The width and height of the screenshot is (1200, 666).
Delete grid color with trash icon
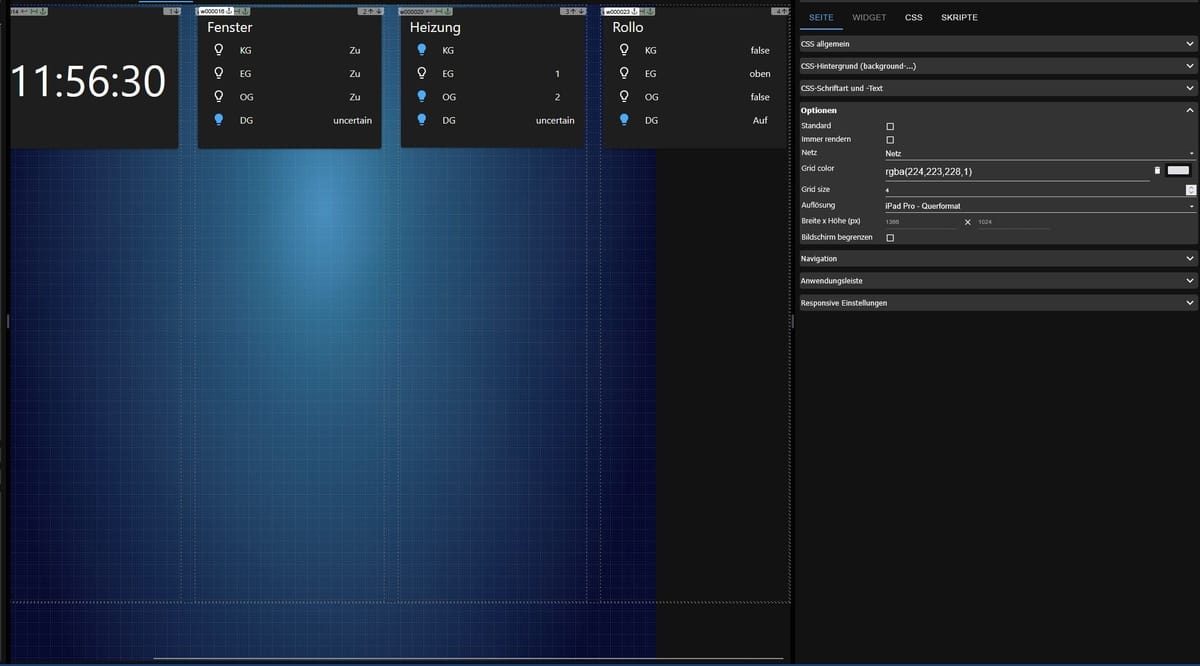coord(1157,171)
